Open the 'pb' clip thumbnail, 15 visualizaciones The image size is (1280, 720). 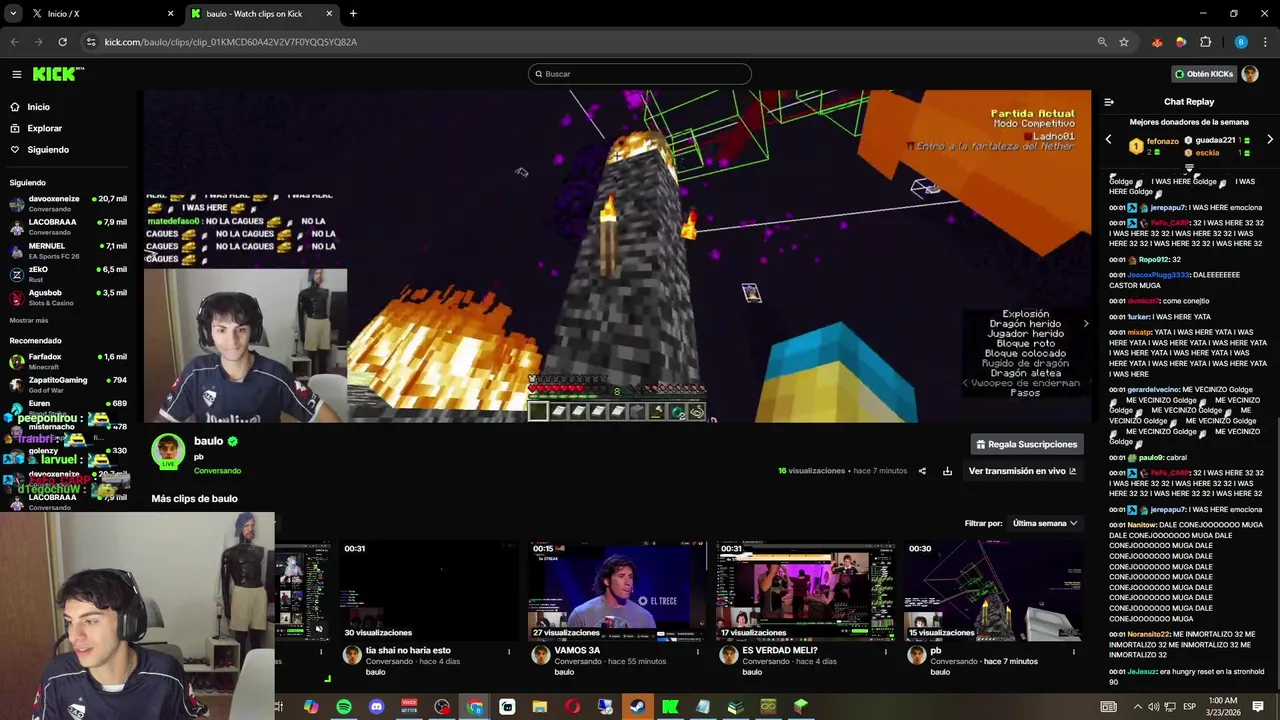pyautogui.click(x=993, y=590)
